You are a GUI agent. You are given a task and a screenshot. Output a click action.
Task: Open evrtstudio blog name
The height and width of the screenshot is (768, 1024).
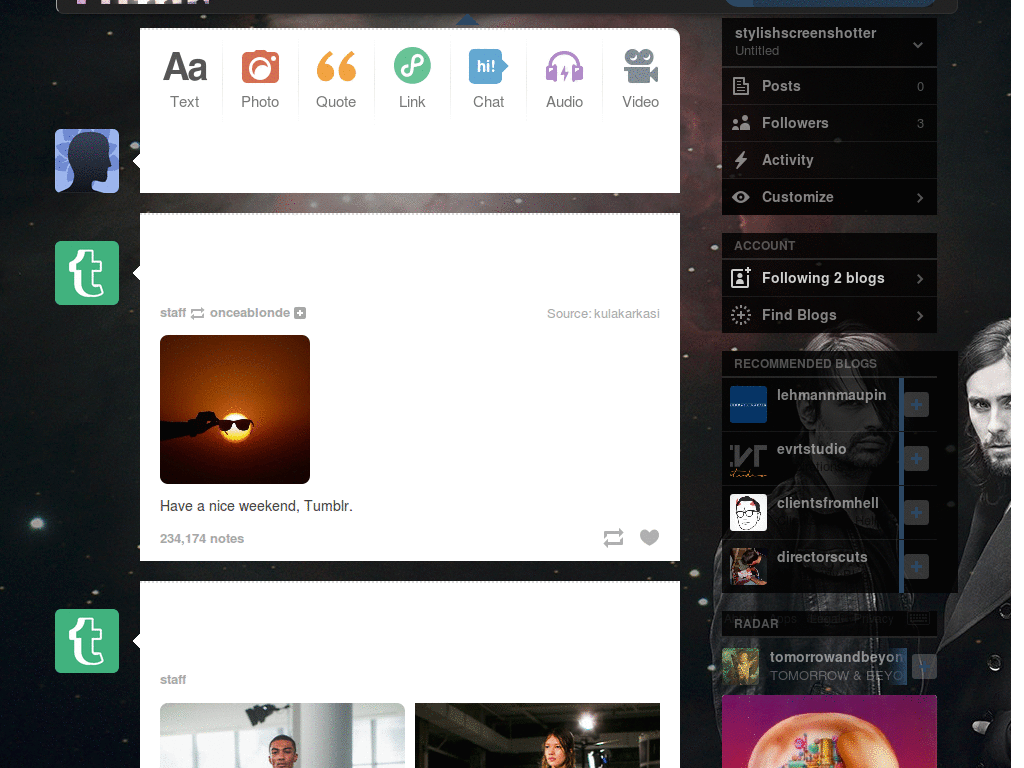pos(811,449)
